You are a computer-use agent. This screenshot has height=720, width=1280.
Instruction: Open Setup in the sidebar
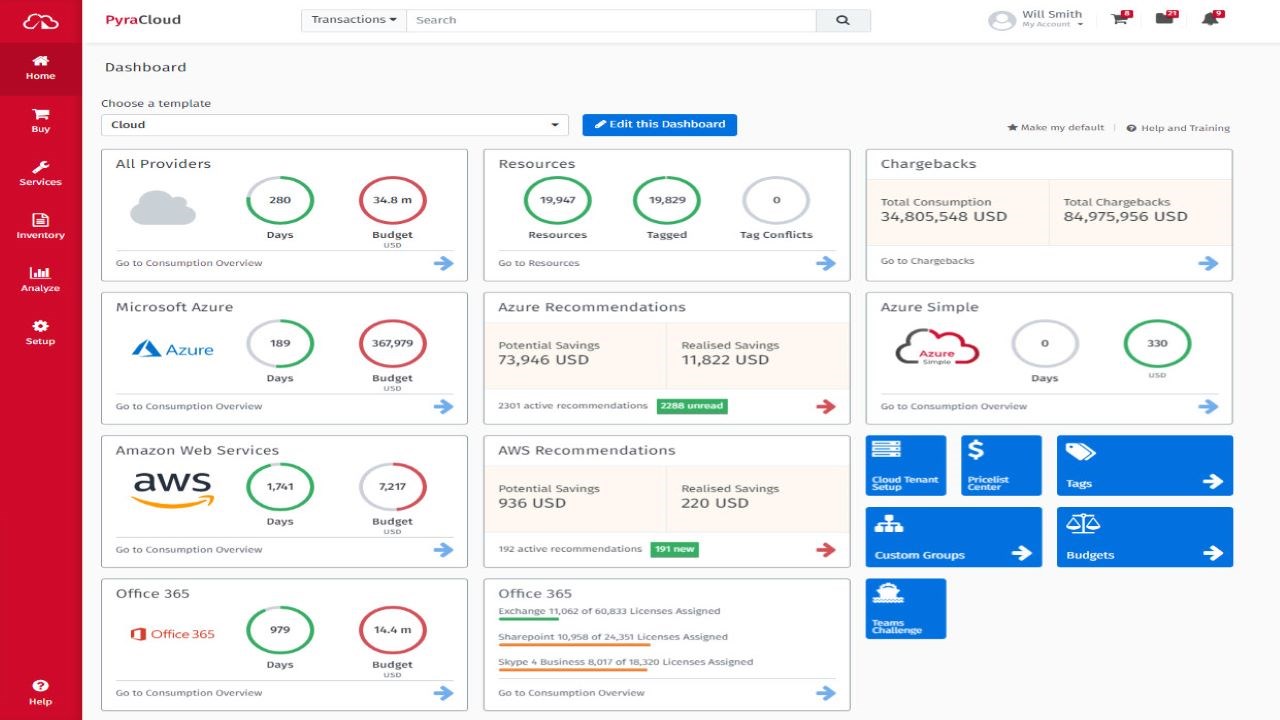pyautogui.click(x=41, y=333)
